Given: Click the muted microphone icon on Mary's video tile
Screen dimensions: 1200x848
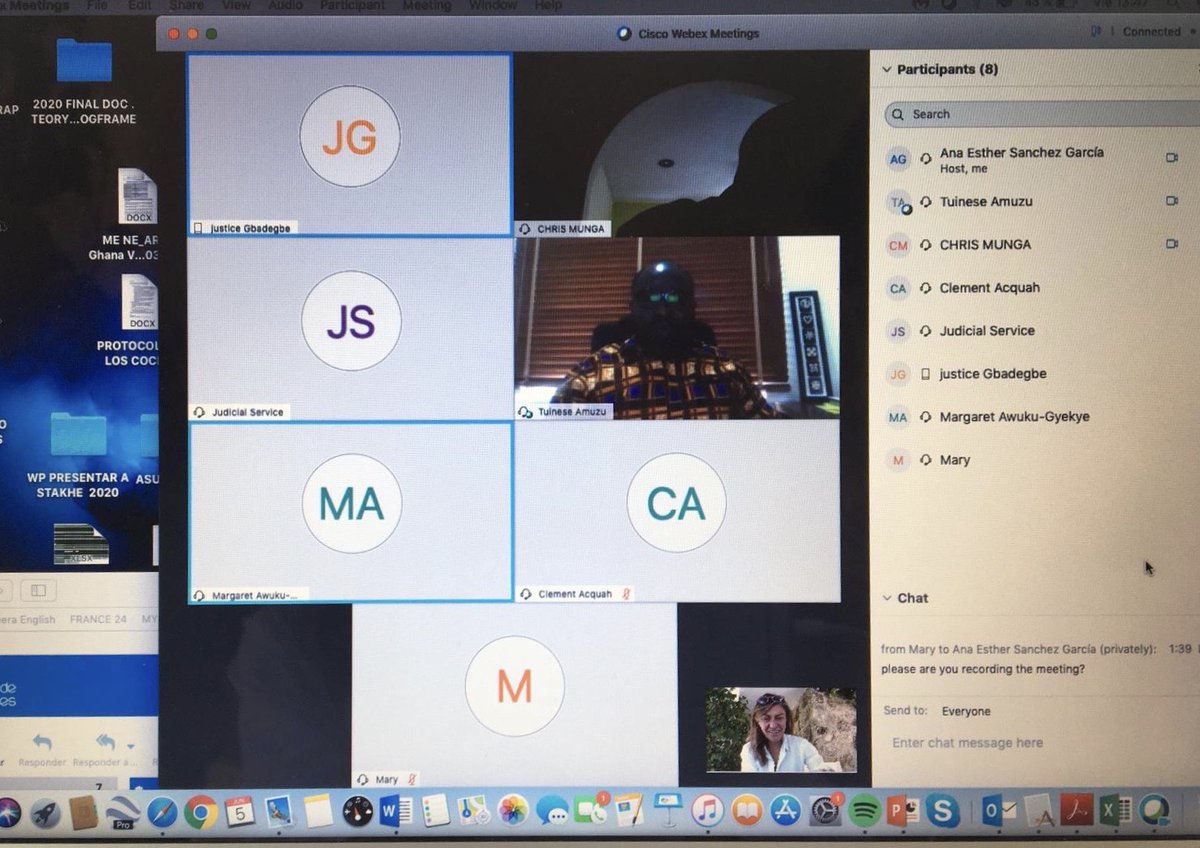Looking at the screenshot, I should pos(411,779).
